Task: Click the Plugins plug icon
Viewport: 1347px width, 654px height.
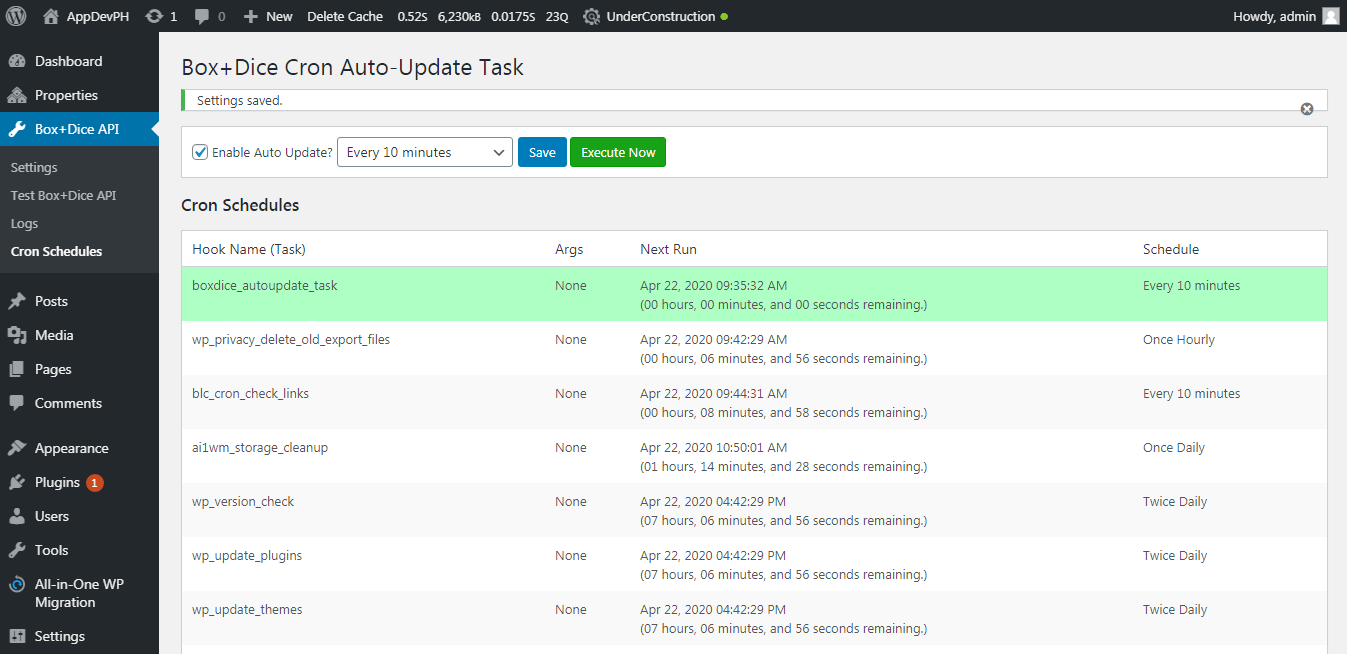Action: 17,482
